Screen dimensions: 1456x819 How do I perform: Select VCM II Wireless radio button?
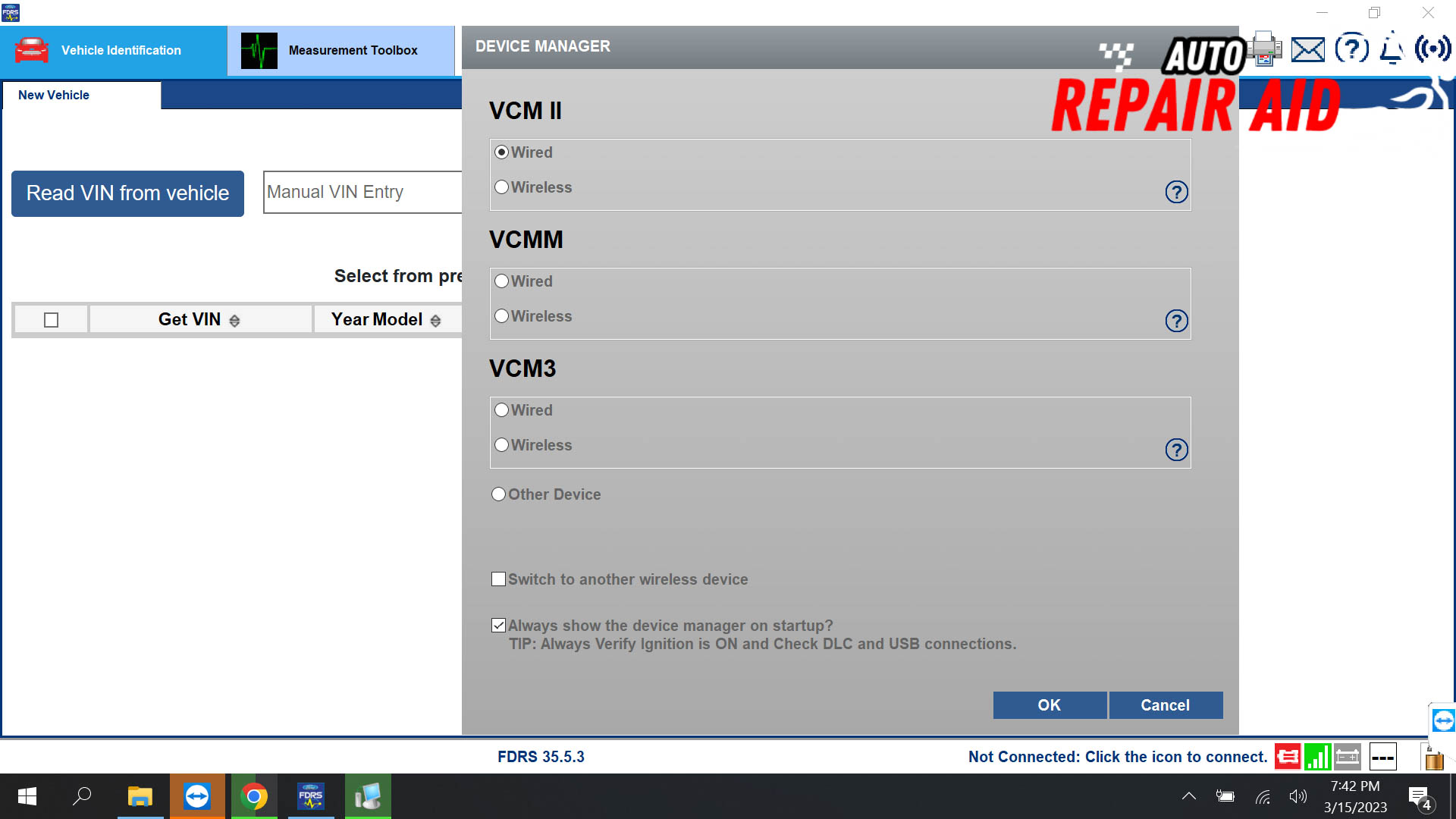pos(501,187)
